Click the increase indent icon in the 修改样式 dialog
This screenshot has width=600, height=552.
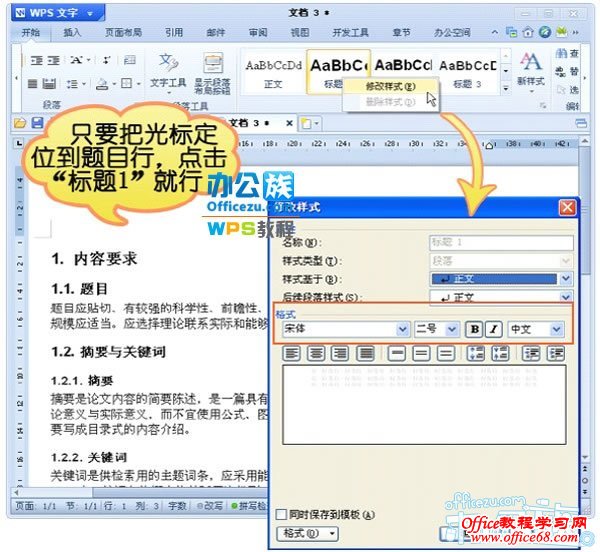tap(556, 353)
